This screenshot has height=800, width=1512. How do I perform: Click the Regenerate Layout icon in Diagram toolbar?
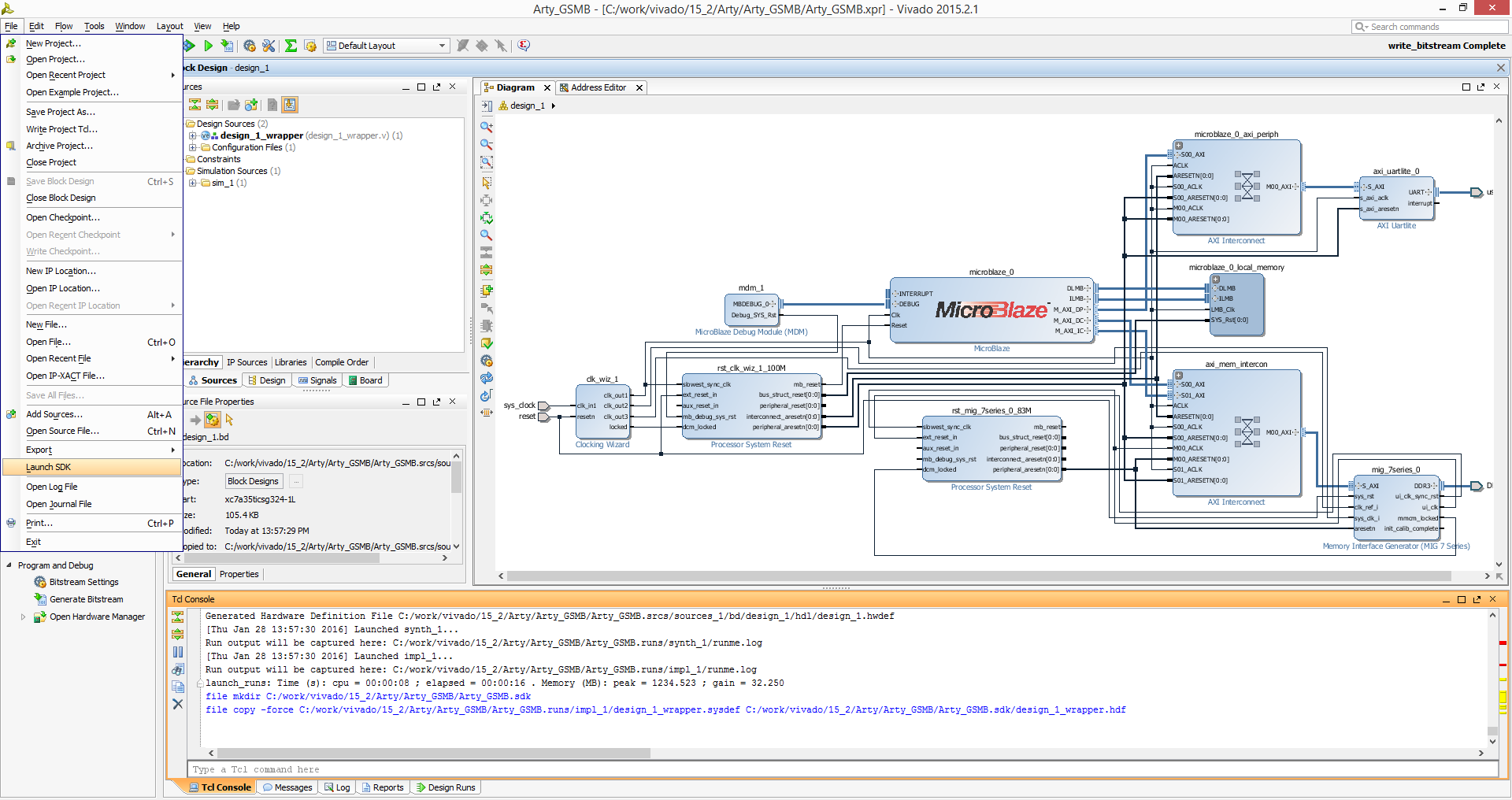(487, 378)
